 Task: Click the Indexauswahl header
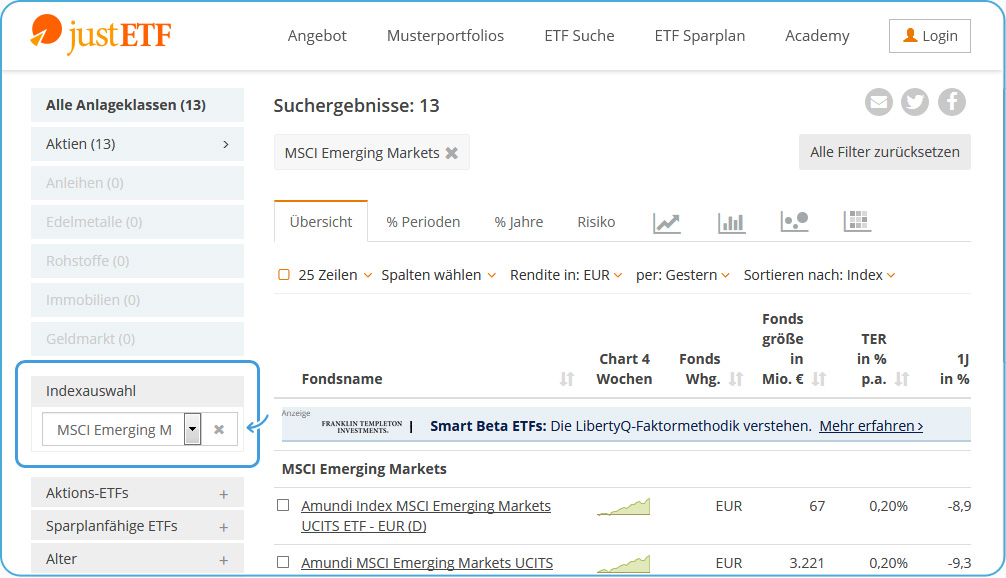(137, 391)
